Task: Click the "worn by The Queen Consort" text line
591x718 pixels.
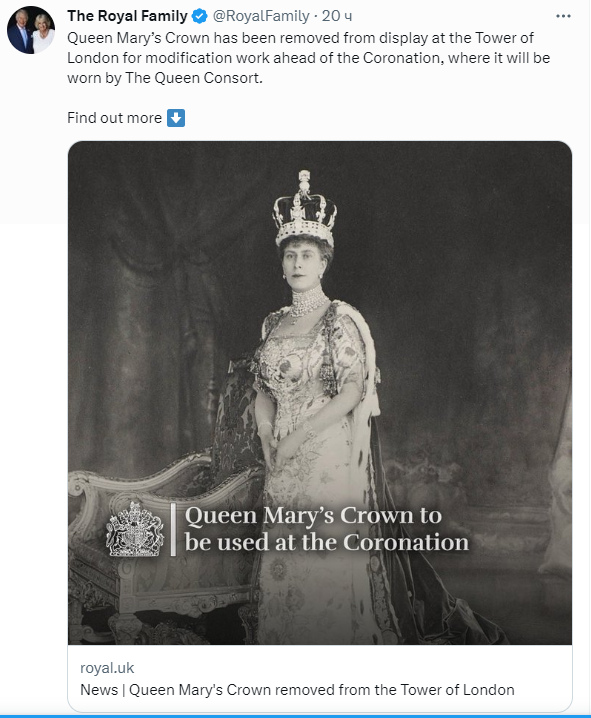Action: point(165,78)
